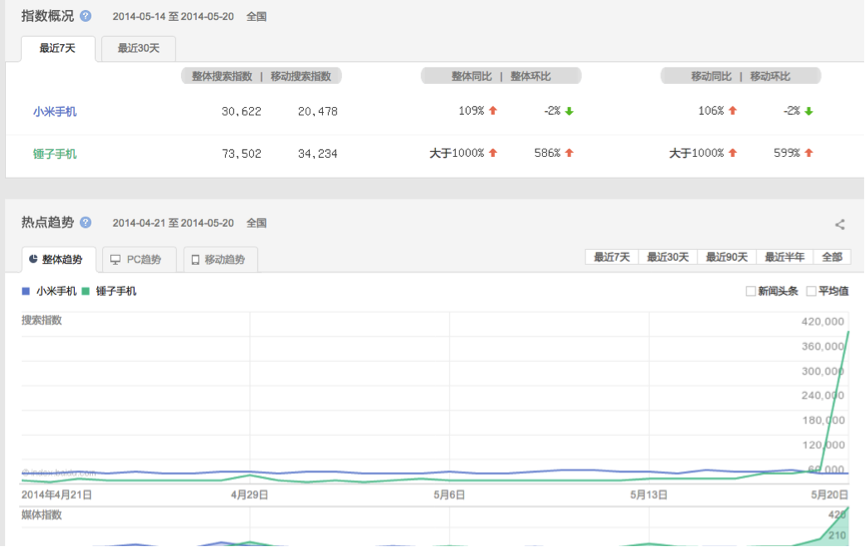Click blue legend swatch for 小米手机
The image size is (865, 547).
coord(25,291)
